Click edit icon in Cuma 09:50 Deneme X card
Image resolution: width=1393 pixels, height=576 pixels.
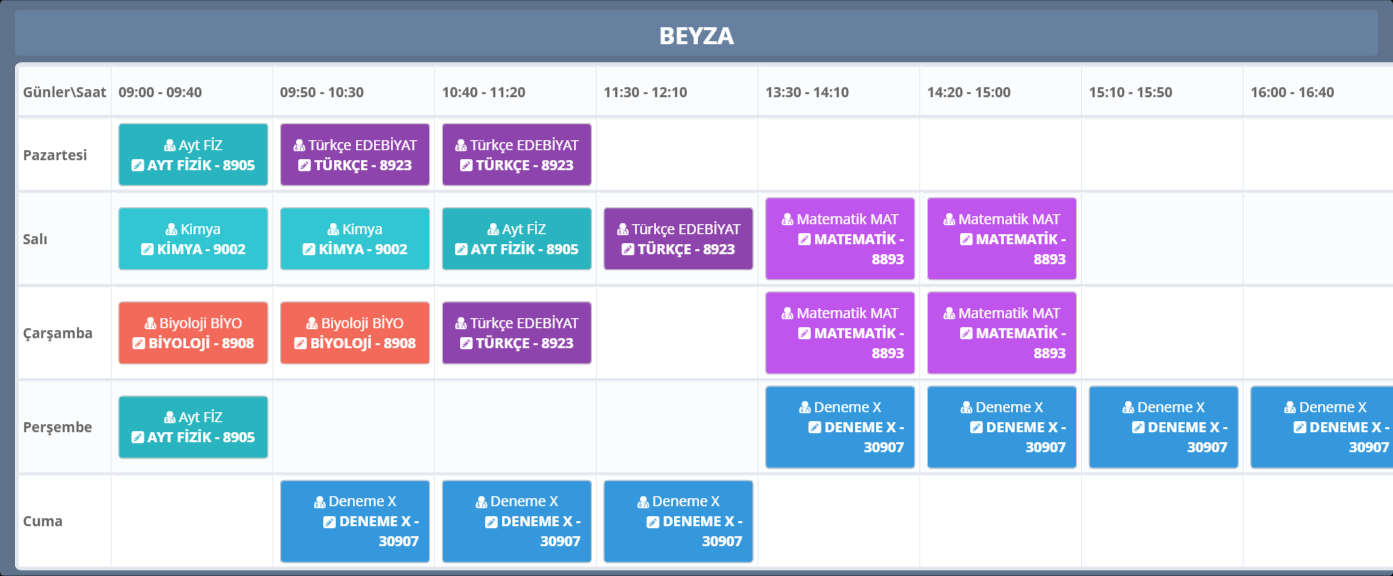click(329, 521)
